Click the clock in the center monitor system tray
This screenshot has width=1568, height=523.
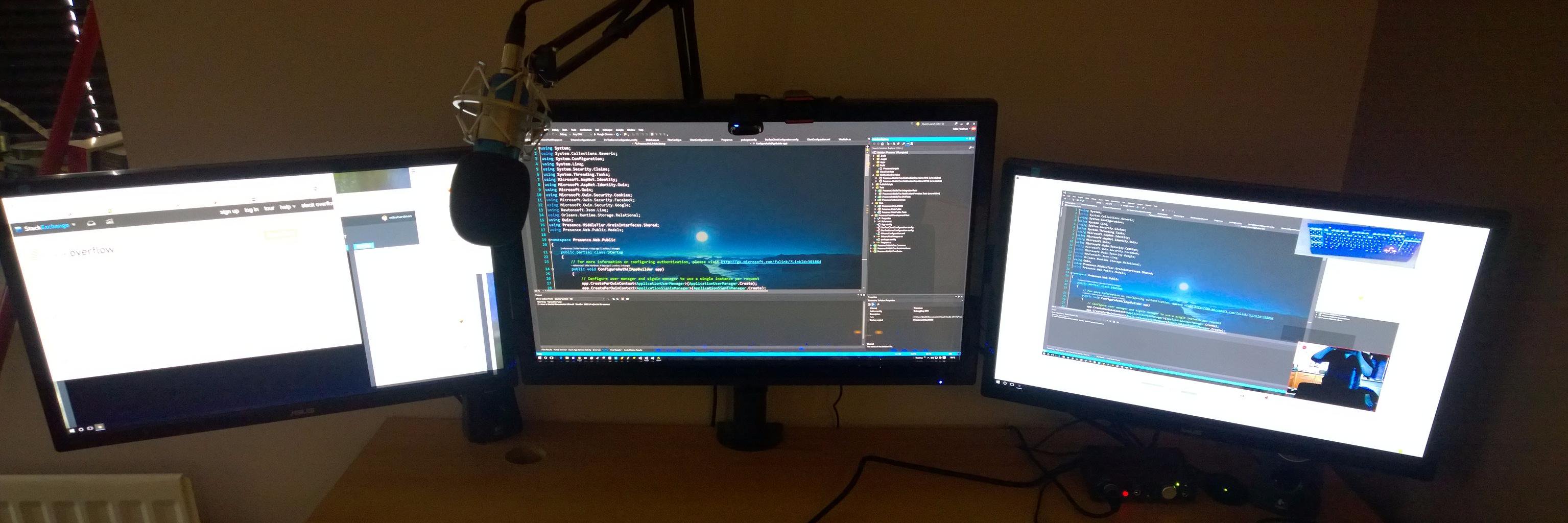coord(953,358)
